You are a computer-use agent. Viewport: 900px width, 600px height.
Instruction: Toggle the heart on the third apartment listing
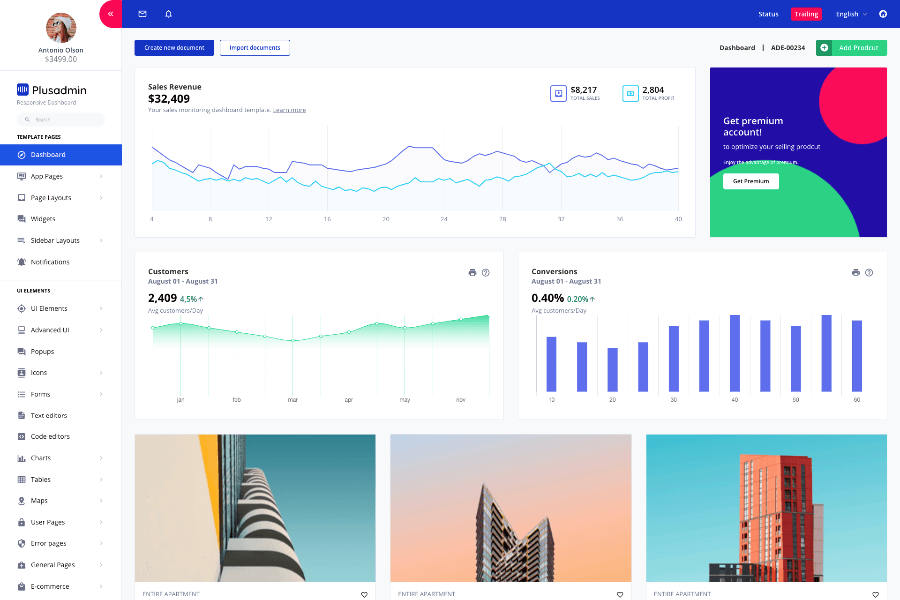875,594
